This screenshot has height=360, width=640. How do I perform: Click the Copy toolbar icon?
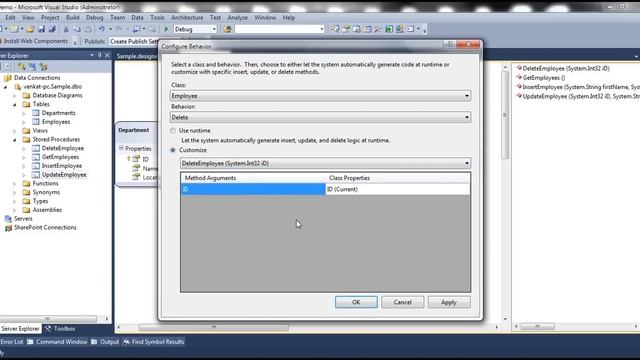(x=77, y=29)
